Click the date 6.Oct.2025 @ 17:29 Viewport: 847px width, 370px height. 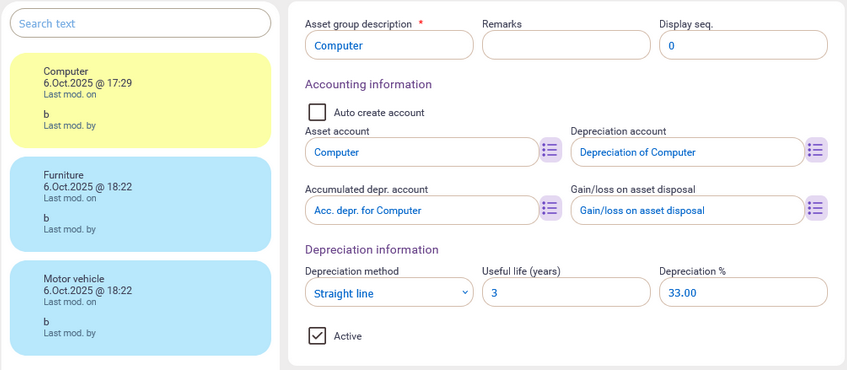88,83
